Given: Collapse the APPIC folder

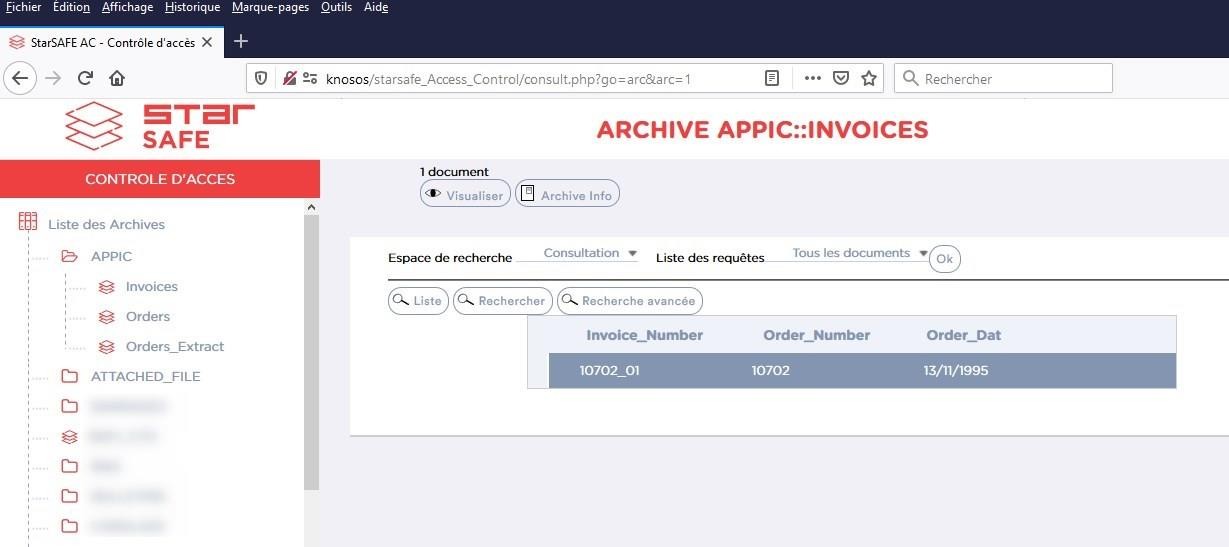Looking at the screenshot, I should [x=69, y=257].
